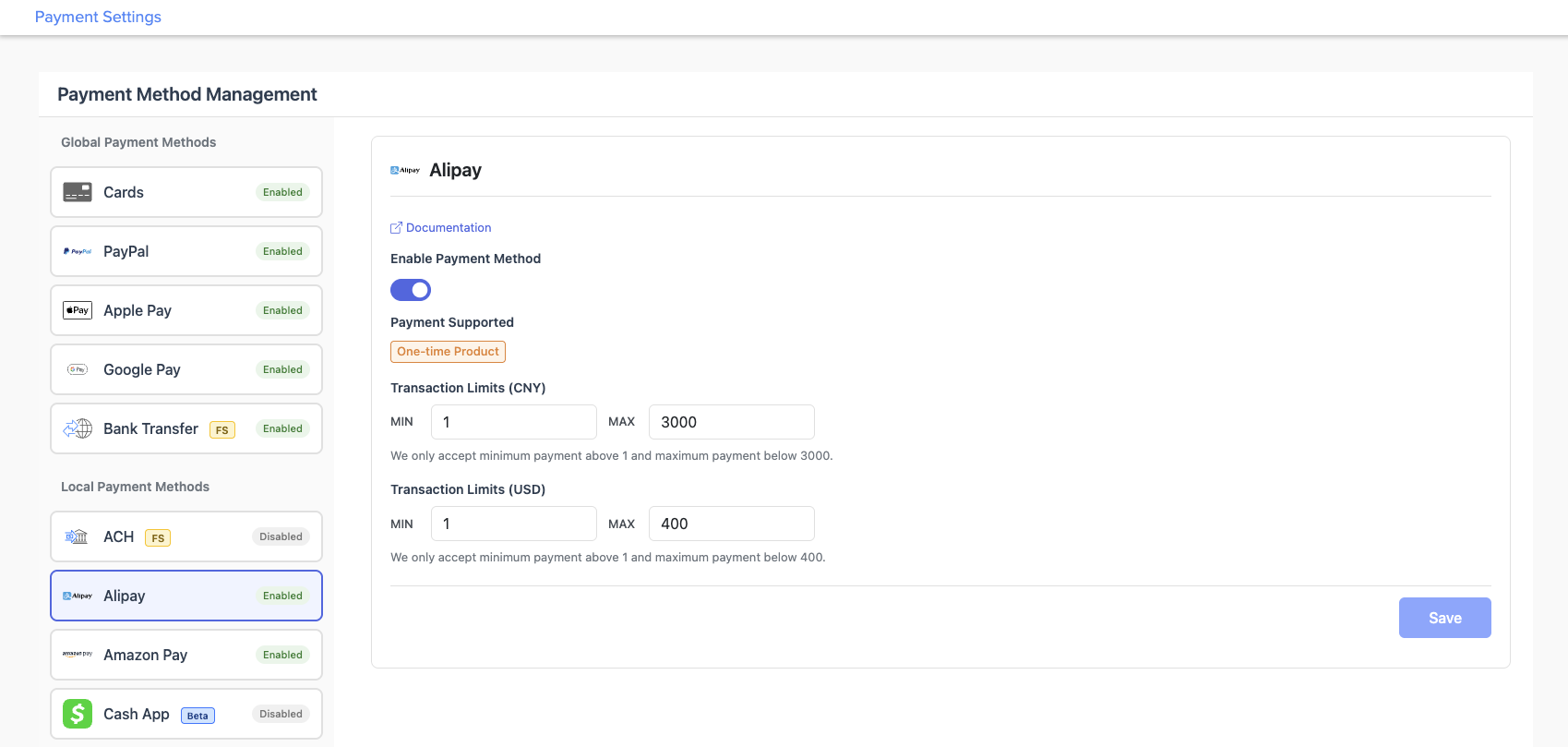Click the Alipay logo beside panel heading
1568x747 pixels.
(x=405, y=170)
